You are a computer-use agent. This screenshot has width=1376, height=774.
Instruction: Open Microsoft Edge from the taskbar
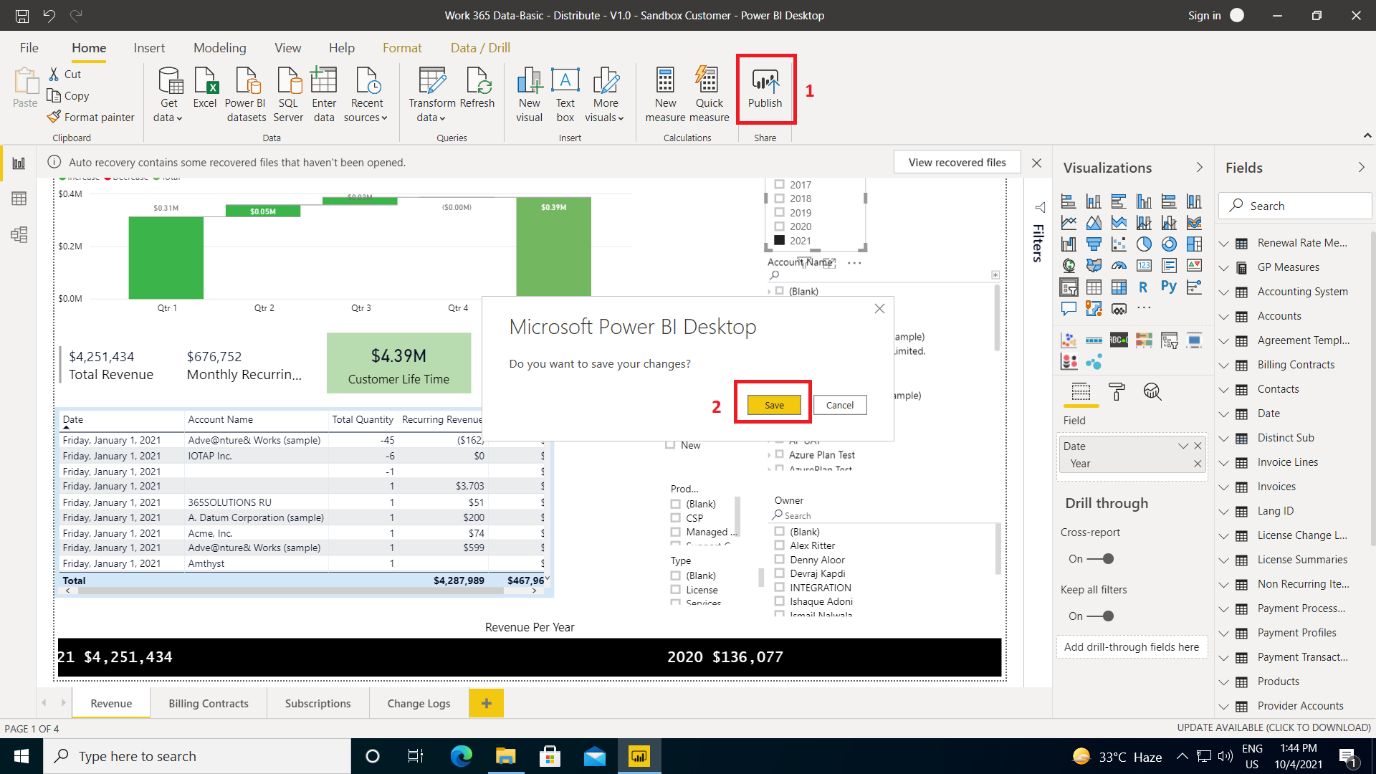coord(461,756)
